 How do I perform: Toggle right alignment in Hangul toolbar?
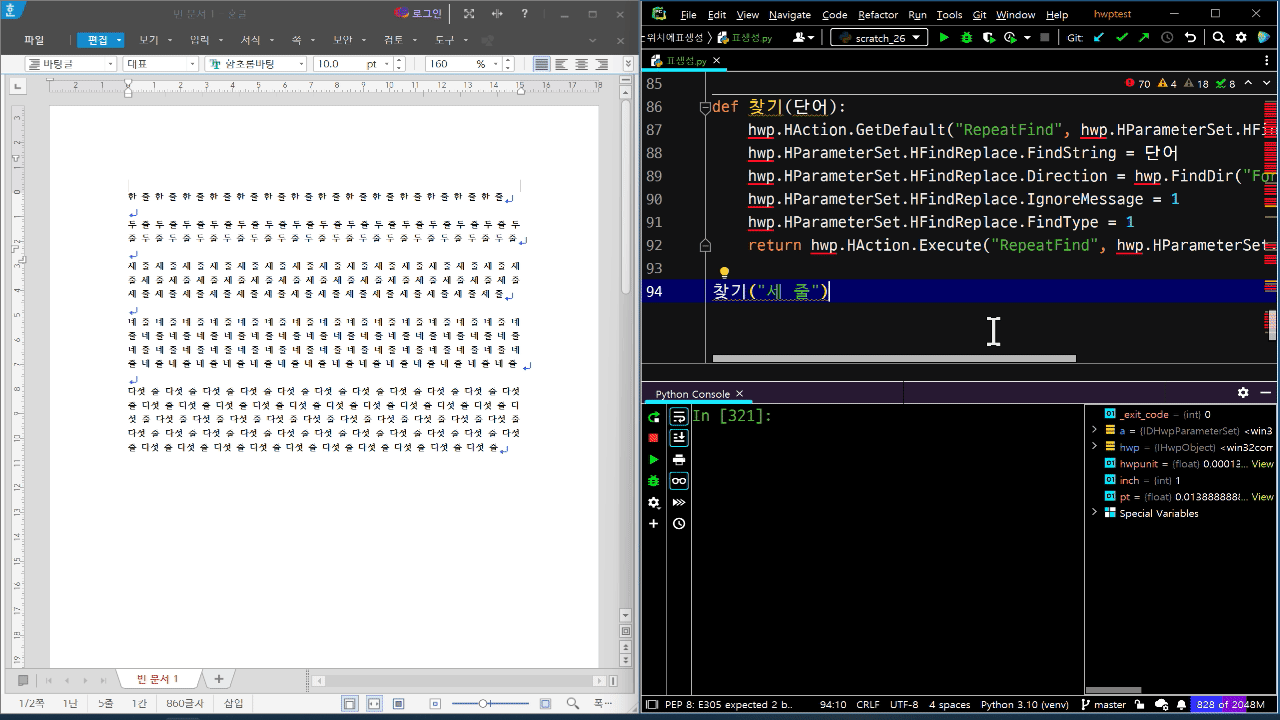click(x=602, y=64)
